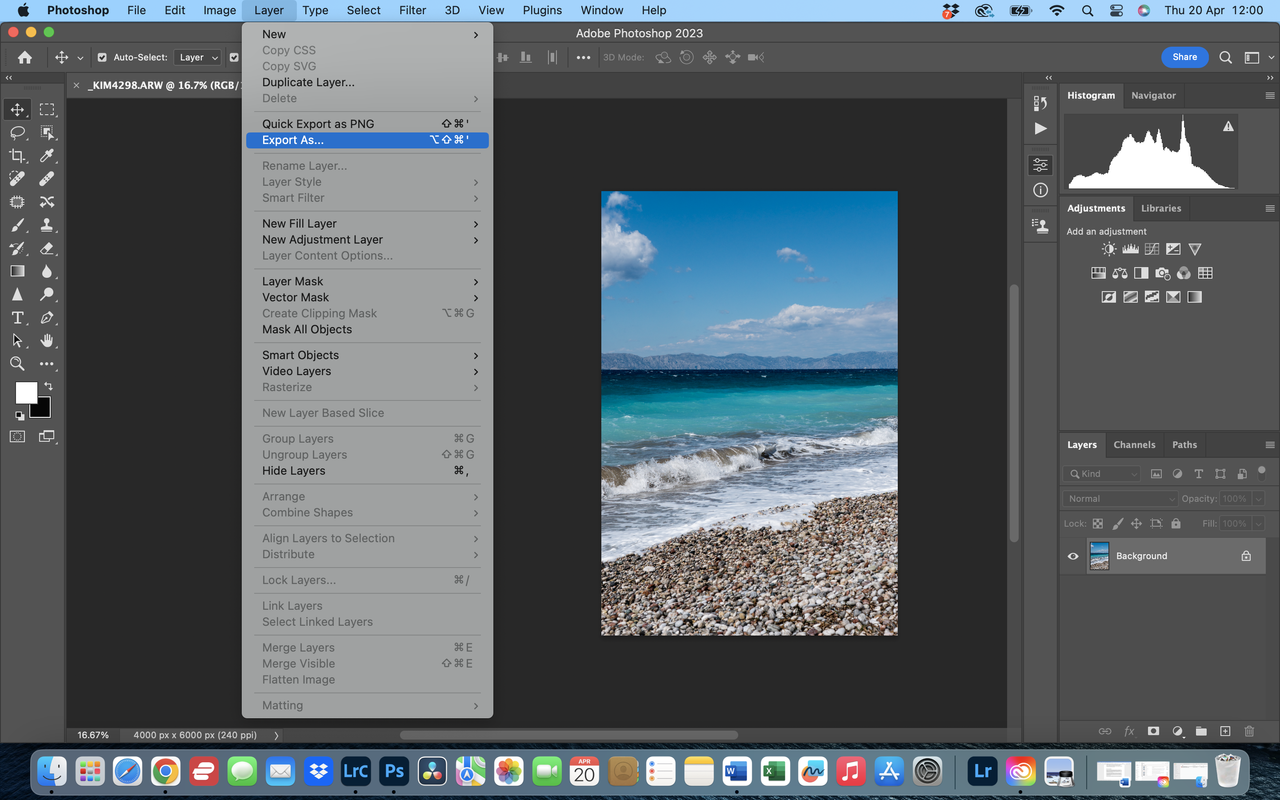Image resolution: width=1280 pixels, height=800 pixels.
Task: Select the Brush tool
Action: 17,225
